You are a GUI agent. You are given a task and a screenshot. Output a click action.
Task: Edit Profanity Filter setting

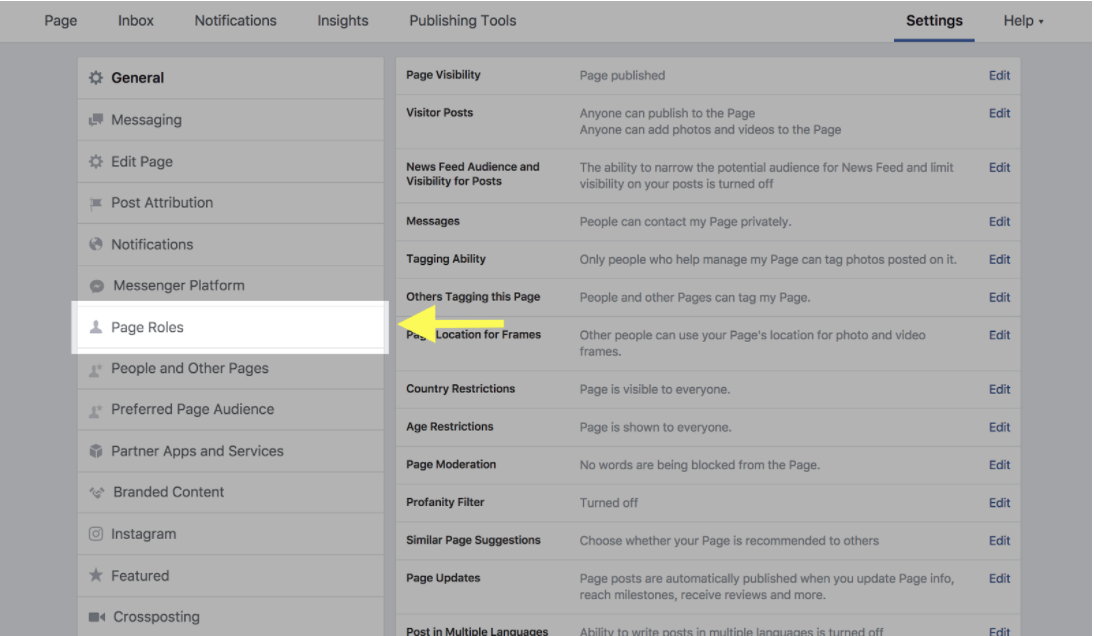(x=999, y=503)
